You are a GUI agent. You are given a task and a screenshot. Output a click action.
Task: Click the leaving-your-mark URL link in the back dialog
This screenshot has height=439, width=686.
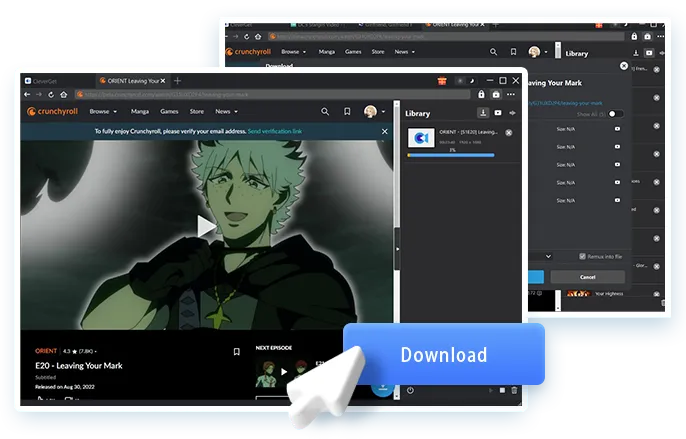(x=565, y=103)
